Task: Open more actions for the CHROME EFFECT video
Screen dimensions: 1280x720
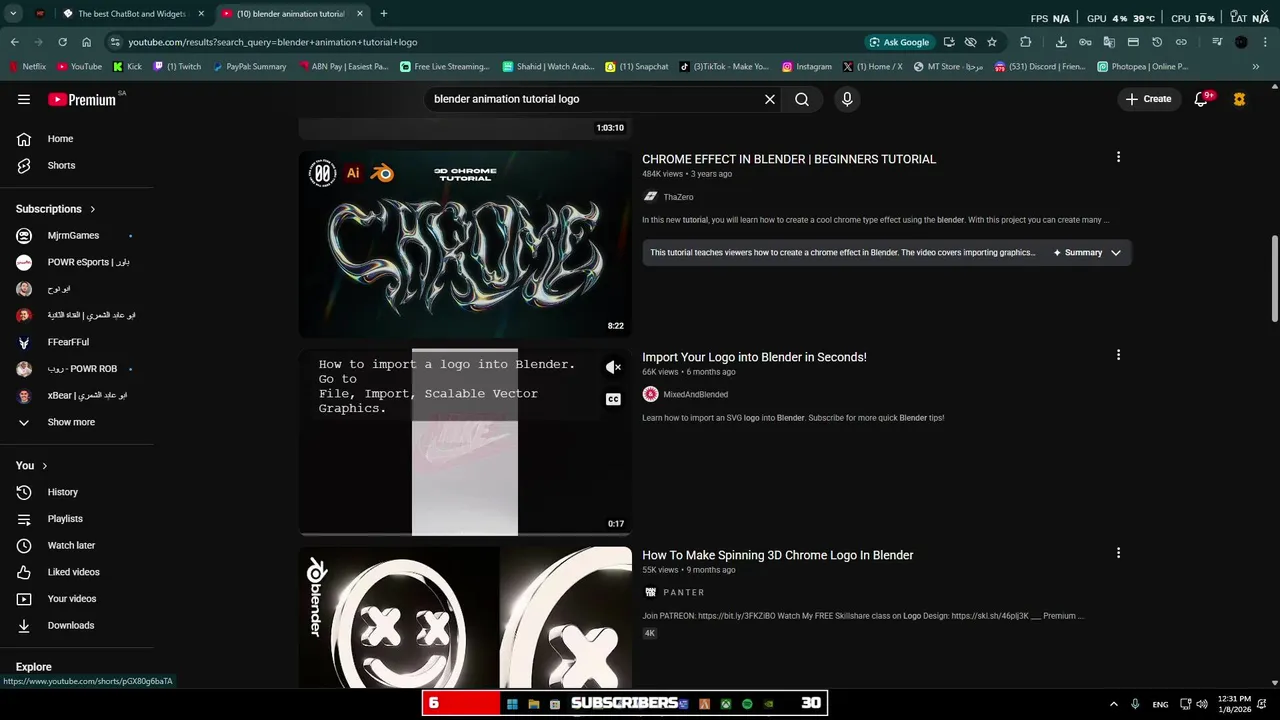Action: 1118,157
